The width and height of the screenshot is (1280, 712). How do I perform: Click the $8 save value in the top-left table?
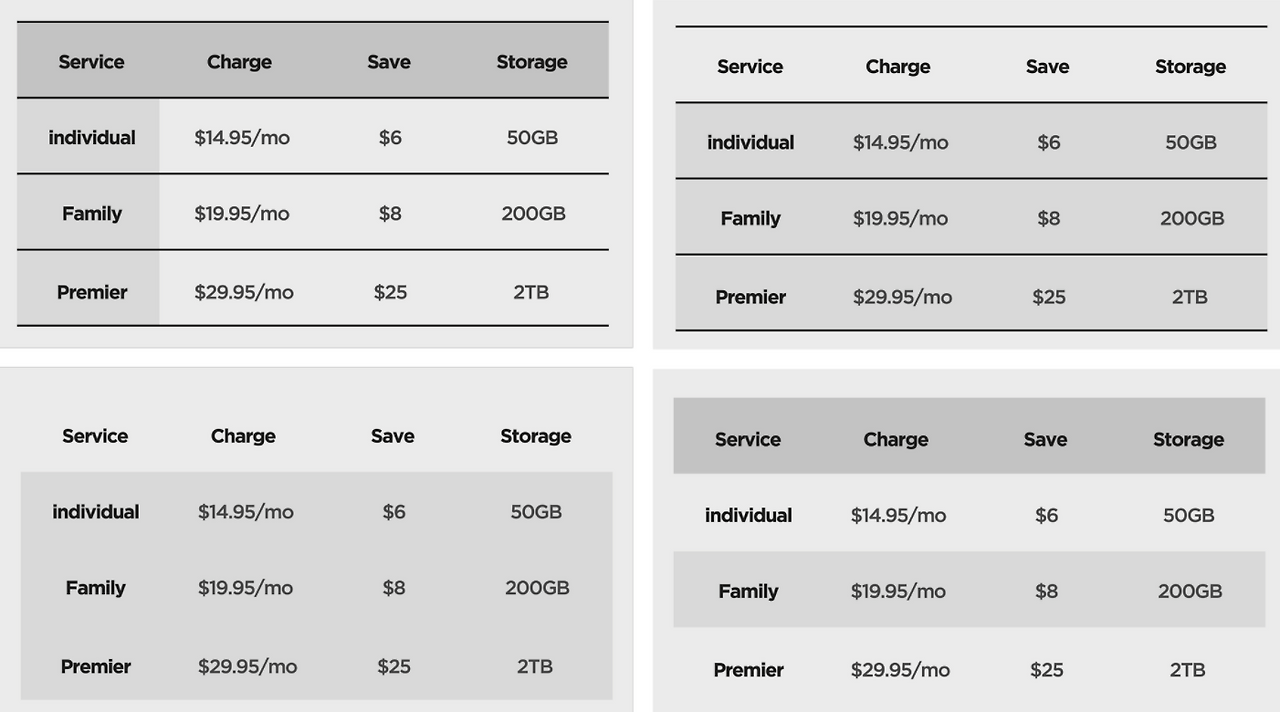pyautogui.click(x=390, y=214)
